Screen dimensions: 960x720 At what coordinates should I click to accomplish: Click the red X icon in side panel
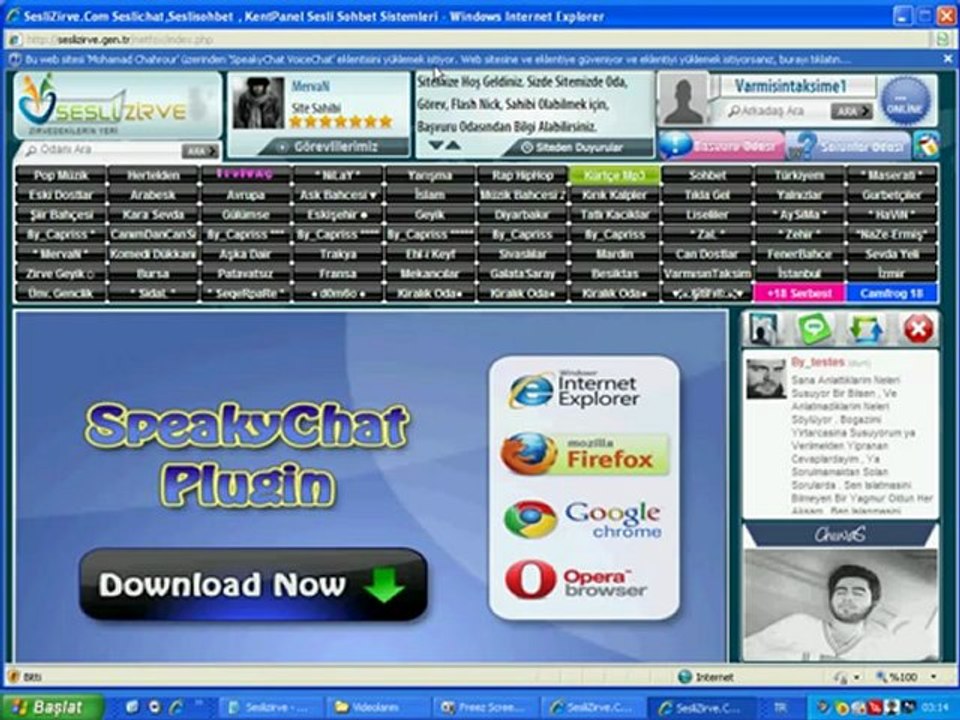[x=918, y=329]
